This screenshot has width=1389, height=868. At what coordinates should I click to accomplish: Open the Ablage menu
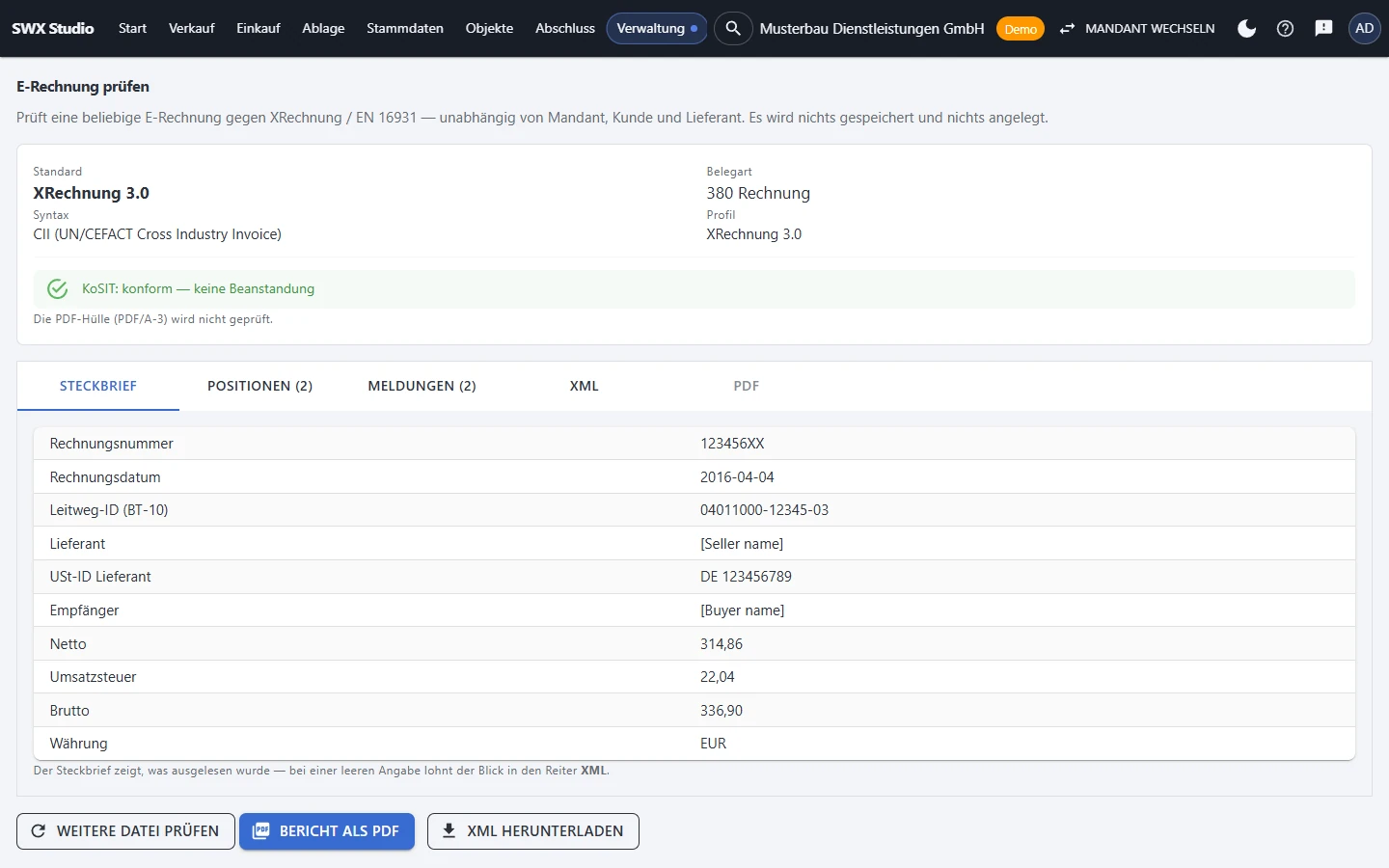[323, 28]
